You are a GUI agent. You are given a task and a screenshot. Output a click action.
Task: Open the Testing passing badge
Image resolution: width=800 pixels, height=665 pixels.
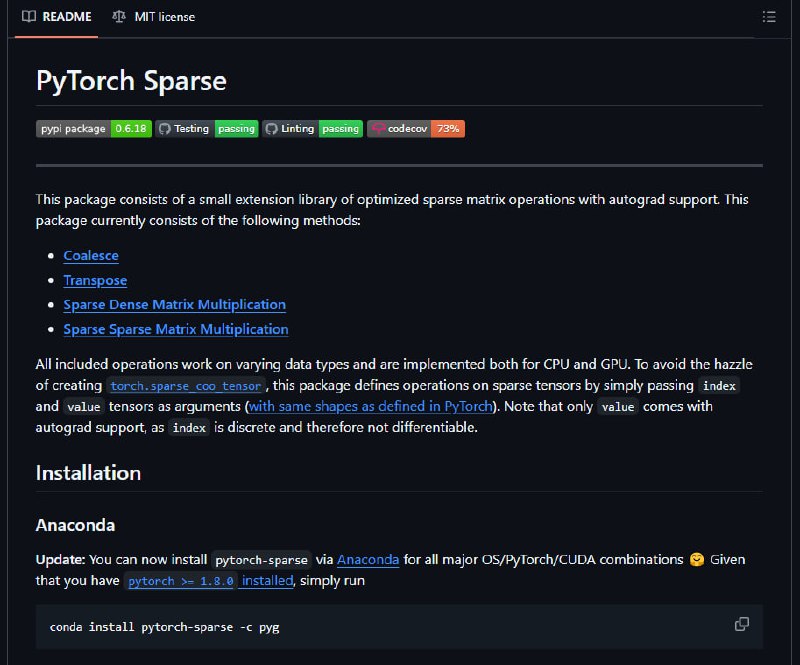[x=207, y=129]
